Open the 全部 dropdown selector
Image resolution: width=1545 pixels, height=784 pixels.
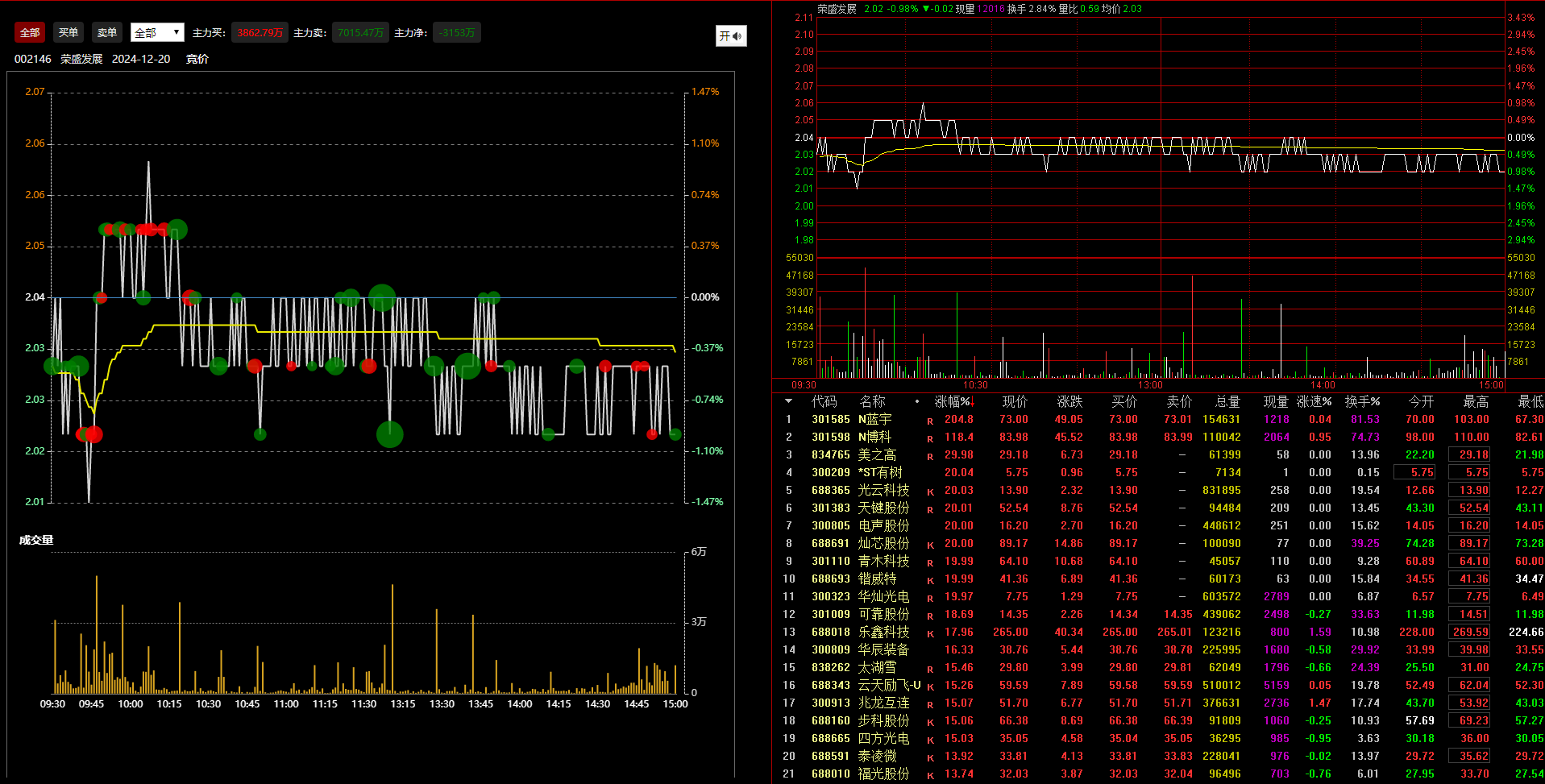[157, 33]
